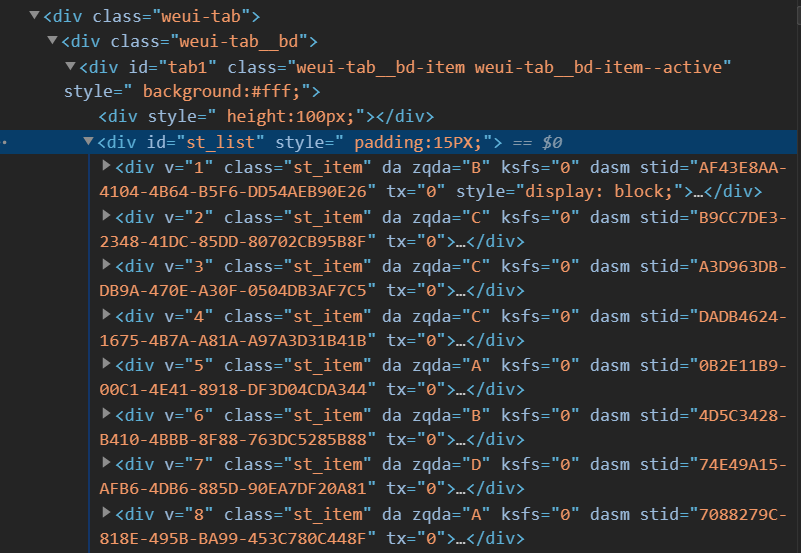Screen dimensions: 801x553
Task: Click the "st_list" id attribute value
Action: pyautogui.click(x=218, y=142)
